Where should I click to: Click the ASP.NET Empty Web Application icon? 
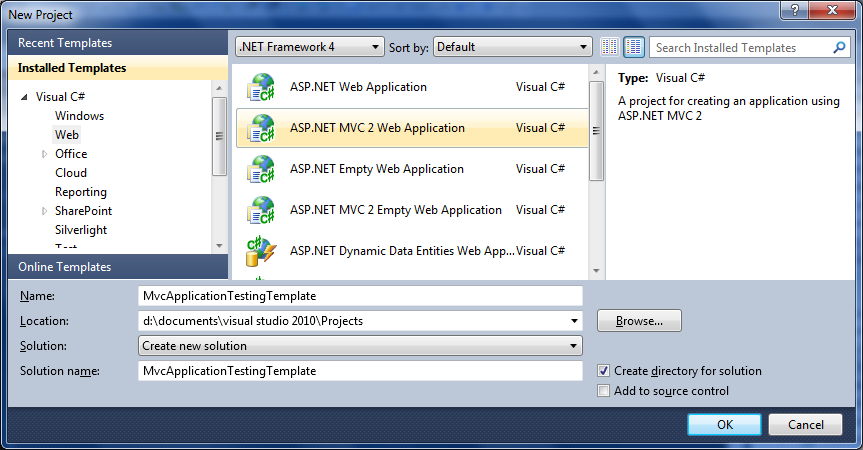click(x=260, y=169)
